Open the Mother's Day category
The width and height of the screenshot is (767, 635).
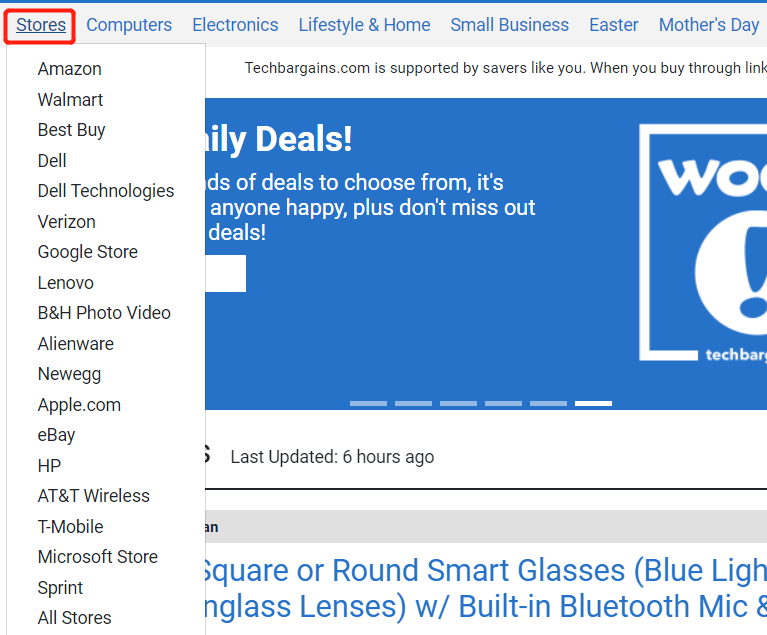709,25
